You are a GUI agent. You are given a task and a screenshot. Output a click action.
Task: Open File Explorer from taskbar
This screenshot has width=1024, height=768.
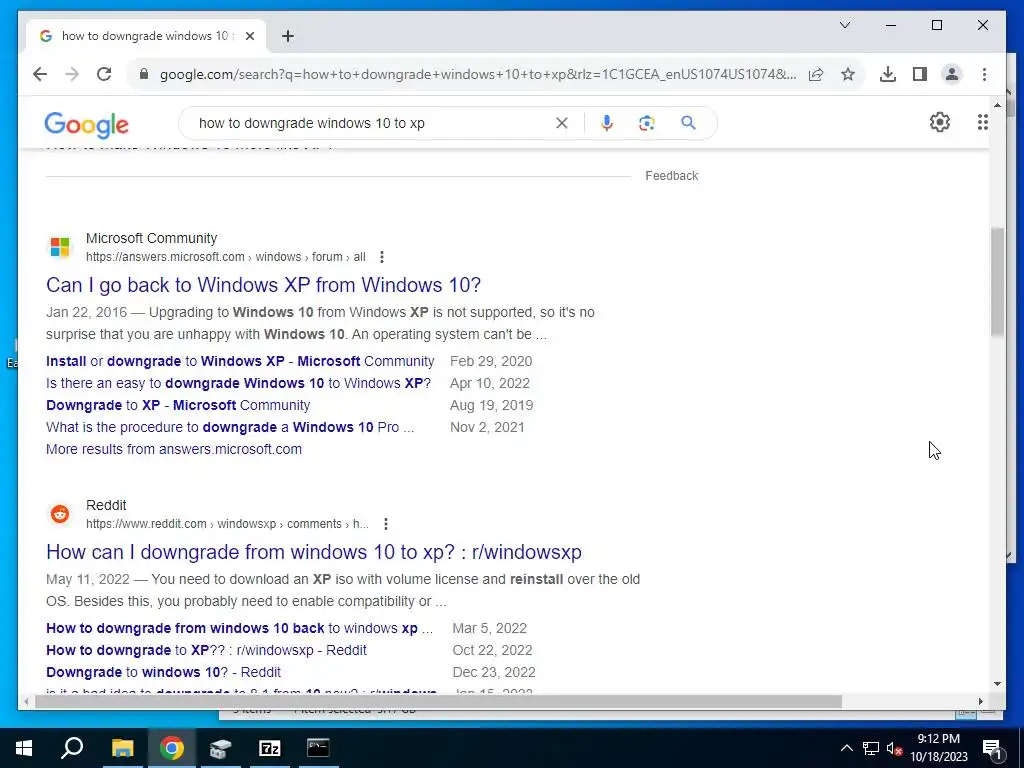pyautogui.click(x=122, y=748)
